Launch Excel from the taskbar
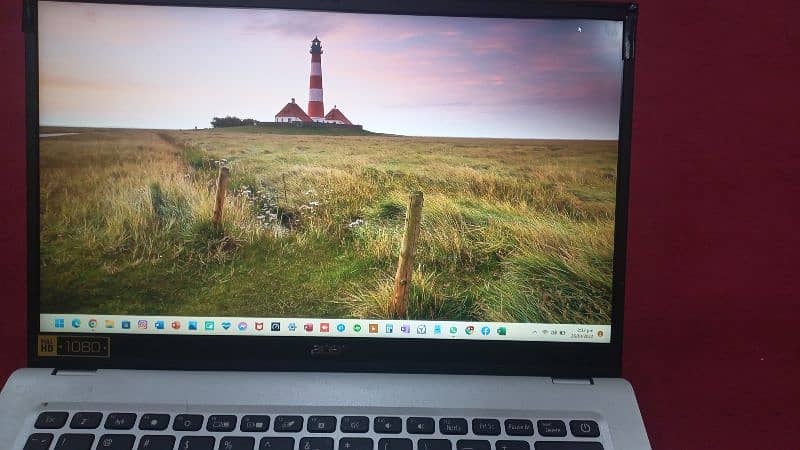The width and height of the screenshot is (800, 450). click(501, 330)
